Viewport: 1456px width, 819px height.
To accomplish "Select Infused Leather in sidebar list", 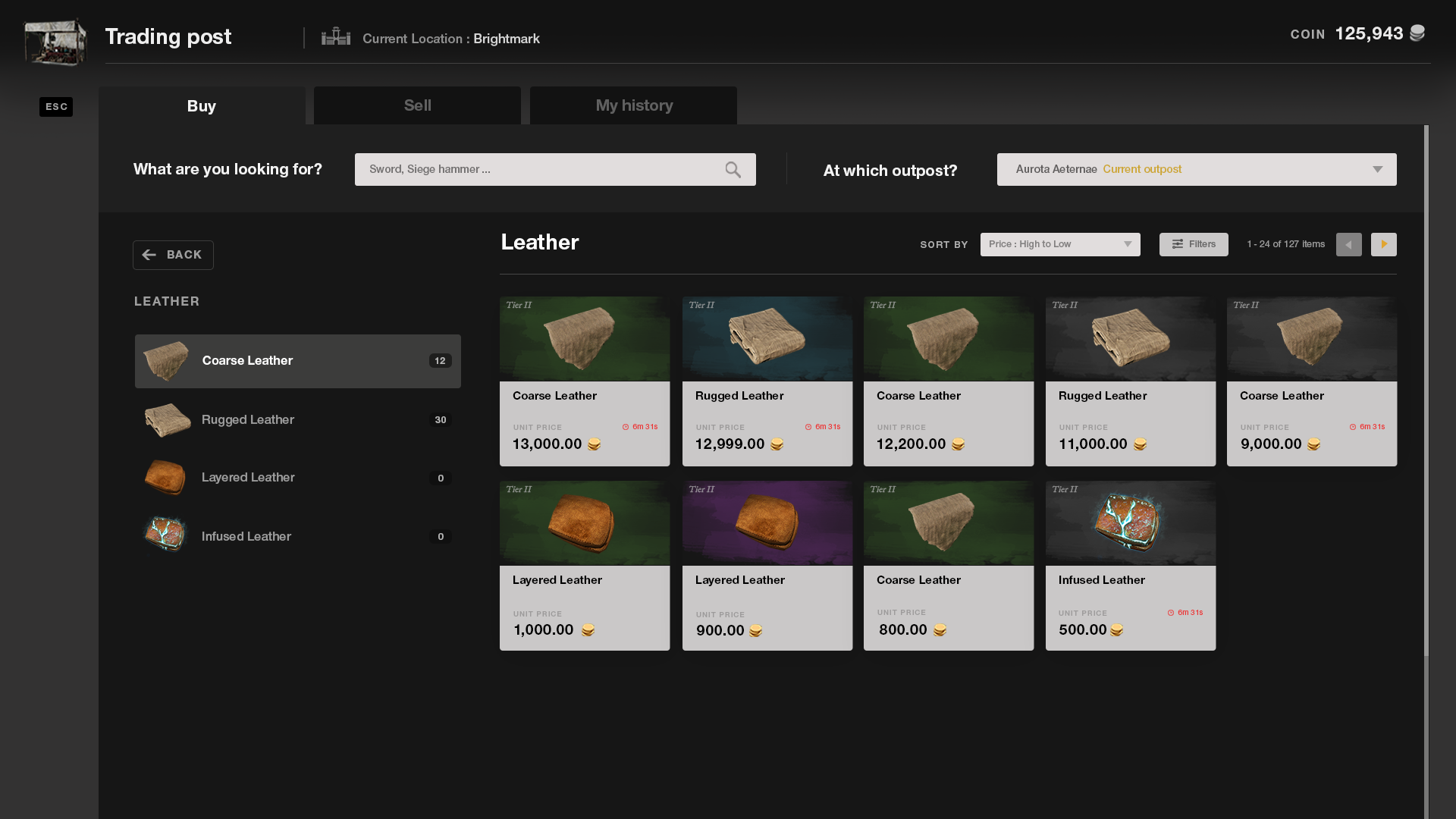I will (x=297, y=536).
